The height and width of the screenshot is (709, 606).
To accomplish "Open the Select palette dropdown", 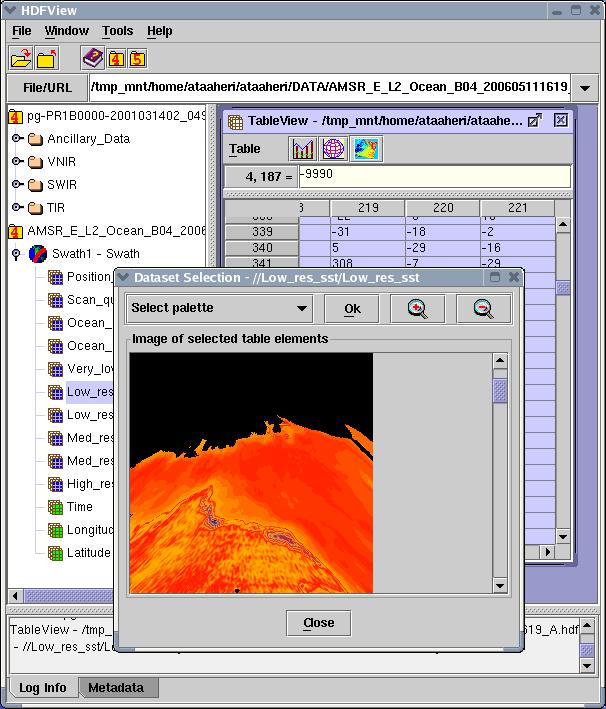I will point(219,308).
